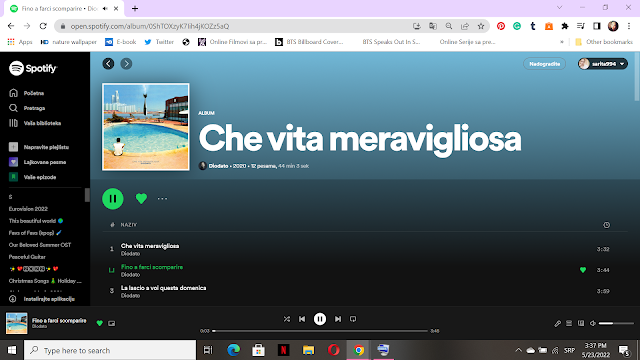This screenshot has width=640, height=360.
Task: Open Pretraga search in sidebar
Action: [27, 108]
